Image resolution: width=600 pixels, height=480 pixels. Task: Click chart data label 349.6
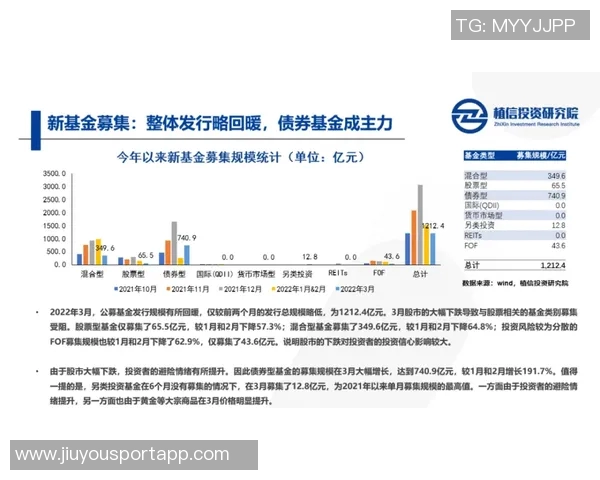pyautogui.click(x=105, y=248)
